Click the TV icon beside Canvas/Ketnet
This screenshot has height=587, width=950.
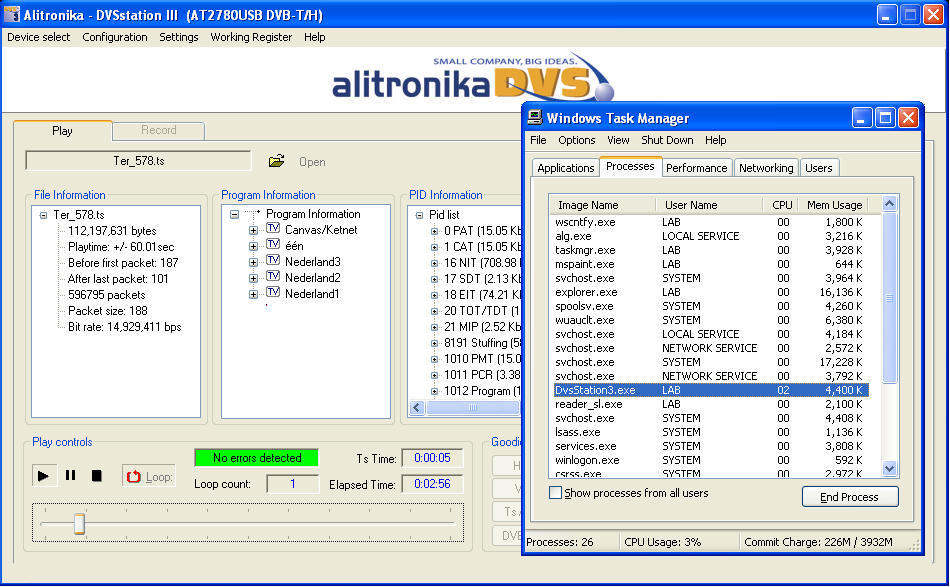[273, 229]
